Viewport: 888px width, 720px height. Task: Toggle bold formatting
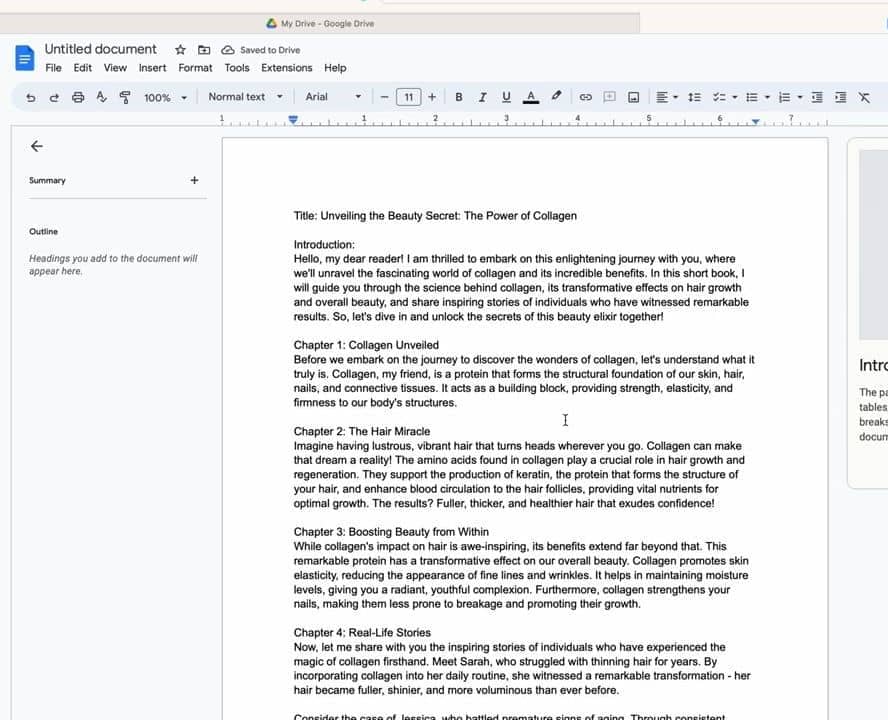pos(459,97)
